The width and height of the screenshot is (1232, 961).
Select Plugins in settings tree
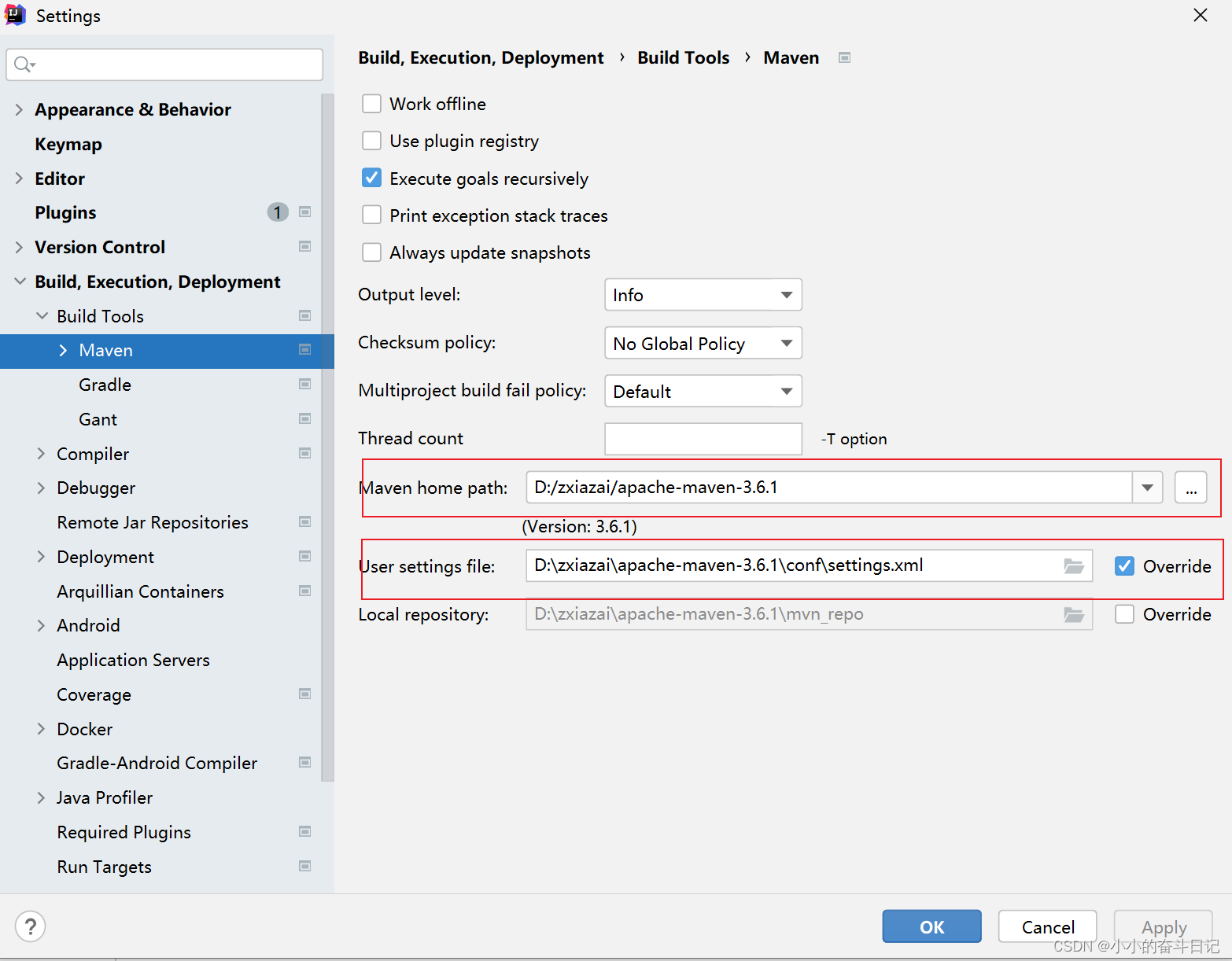pos(65,212)
